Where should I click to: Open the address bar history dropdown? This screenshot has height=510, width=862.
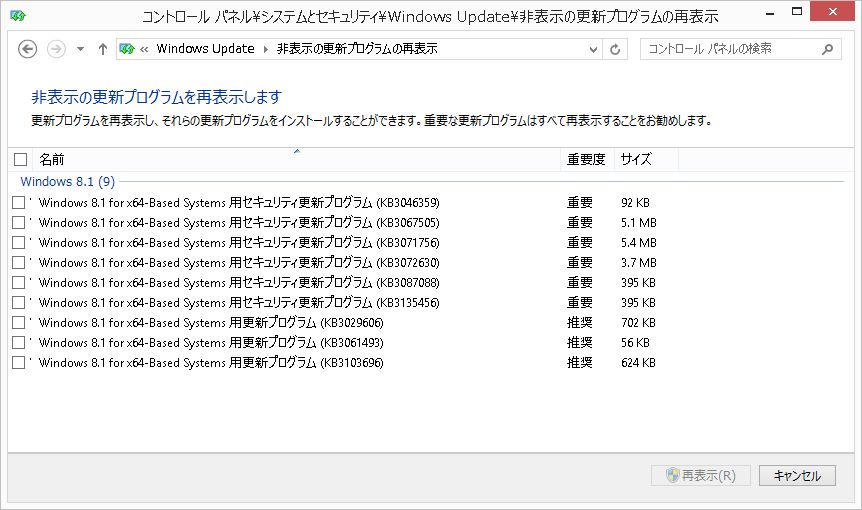(x=593, y=49)
